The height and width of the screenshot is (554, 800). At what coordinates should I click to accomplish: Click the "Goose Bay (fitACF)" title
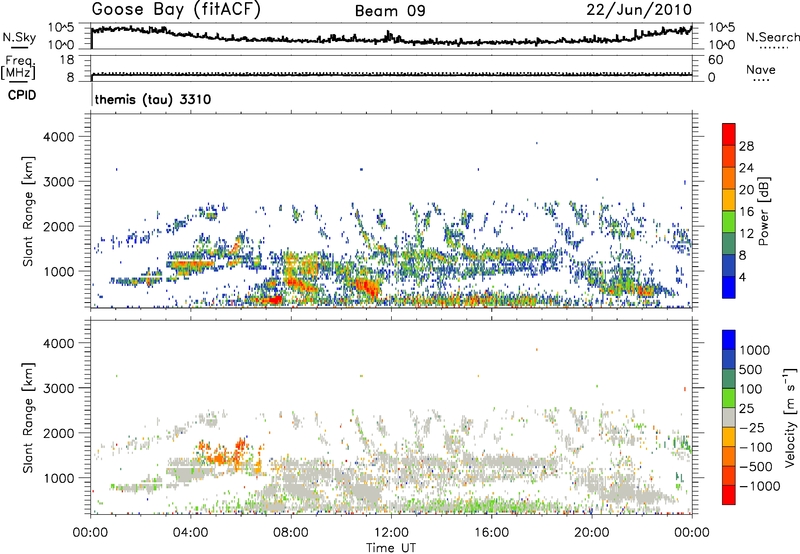(176, 9)
